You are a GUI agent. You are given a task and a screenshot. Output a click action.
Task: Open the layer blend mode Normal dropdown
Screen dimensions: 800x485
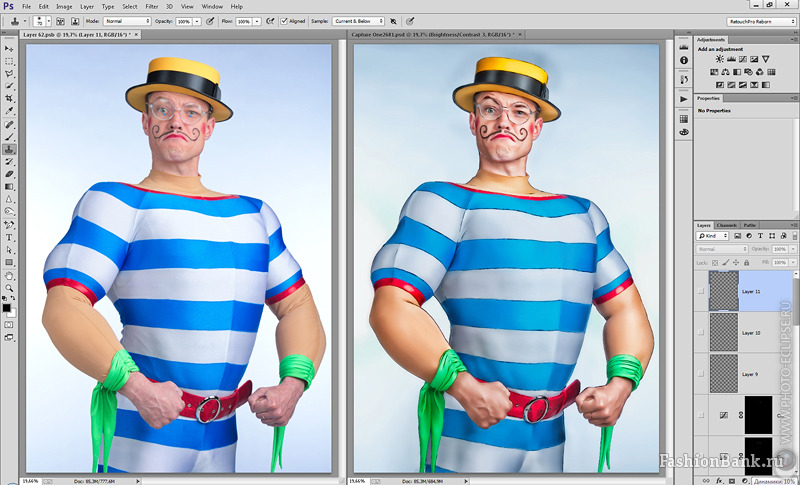pyautogui.click(x=721, y=249)
